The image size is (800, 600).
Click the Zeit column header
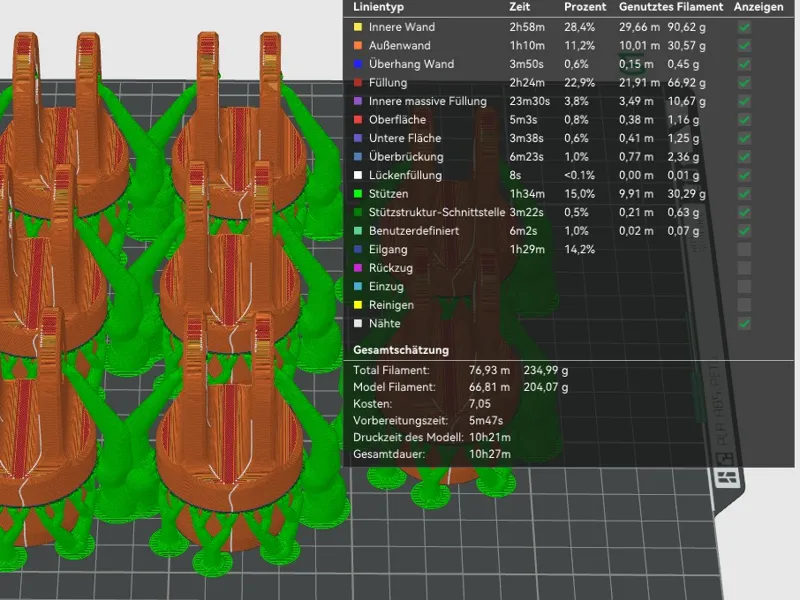tap(519, 7)
